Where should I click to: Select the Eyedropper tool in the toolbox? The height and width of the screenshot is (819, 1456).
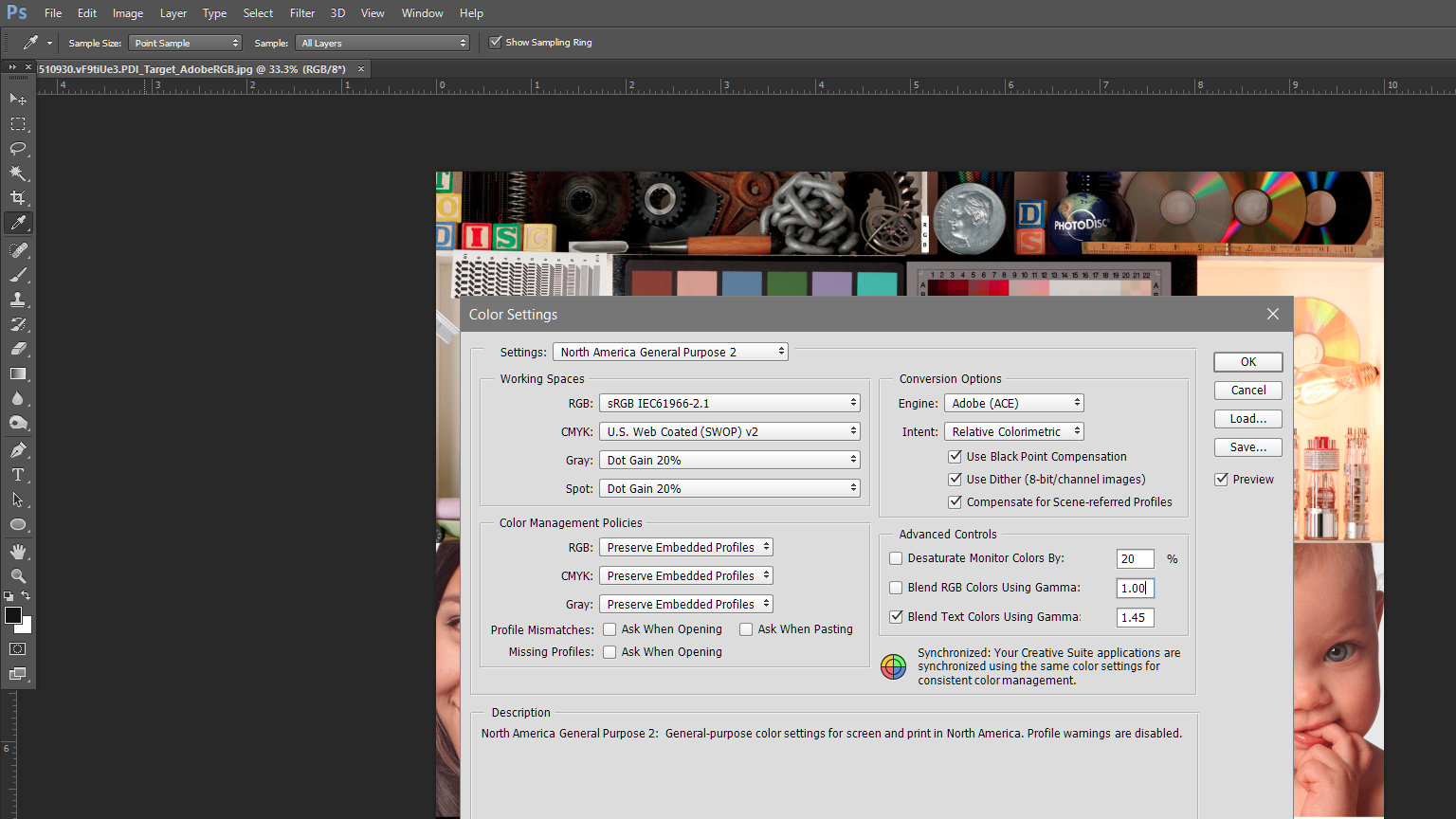[18, 223]
